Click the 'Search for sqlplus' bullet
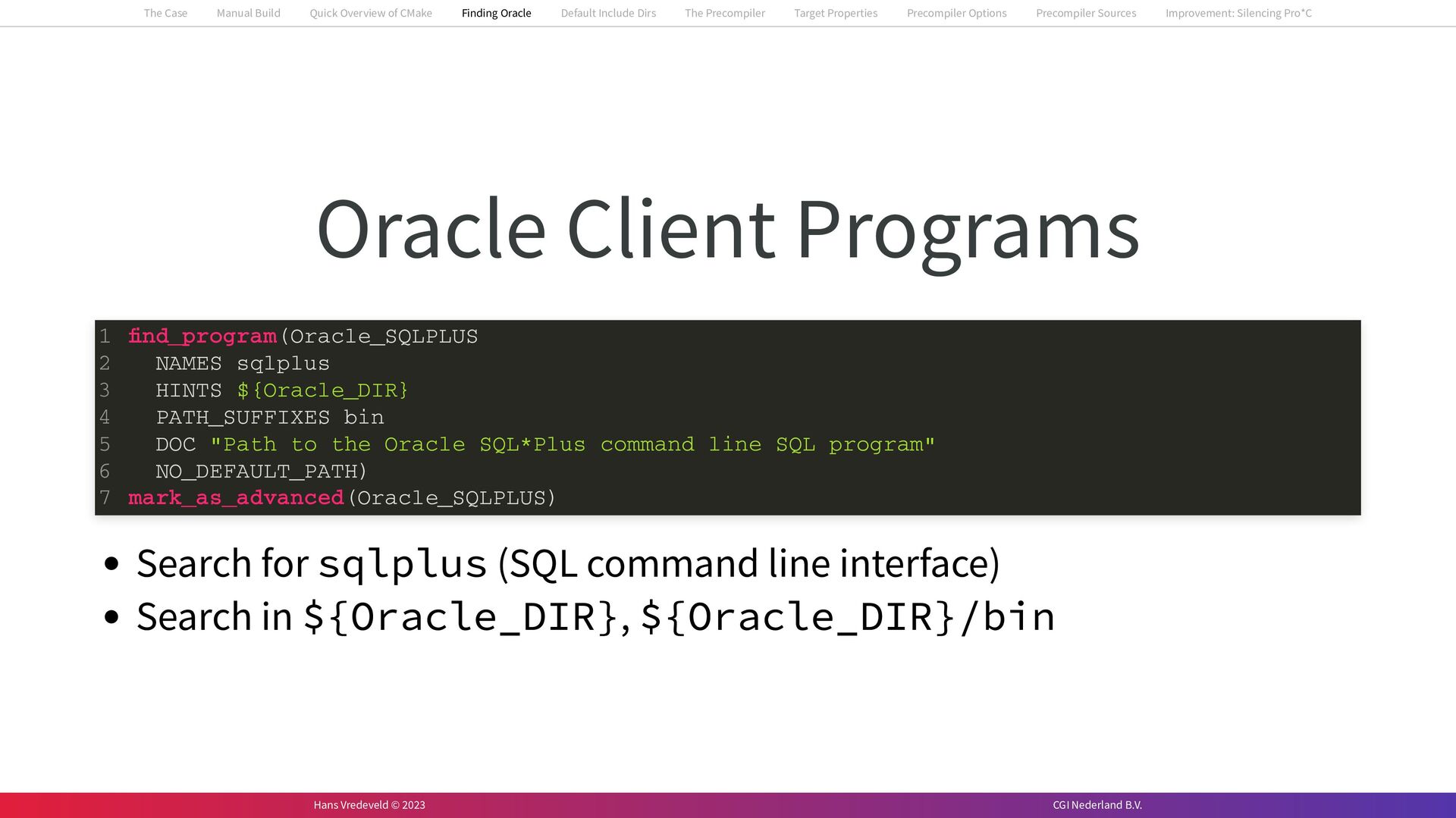This screenshot has width=1456, height=818. [568, 563]
